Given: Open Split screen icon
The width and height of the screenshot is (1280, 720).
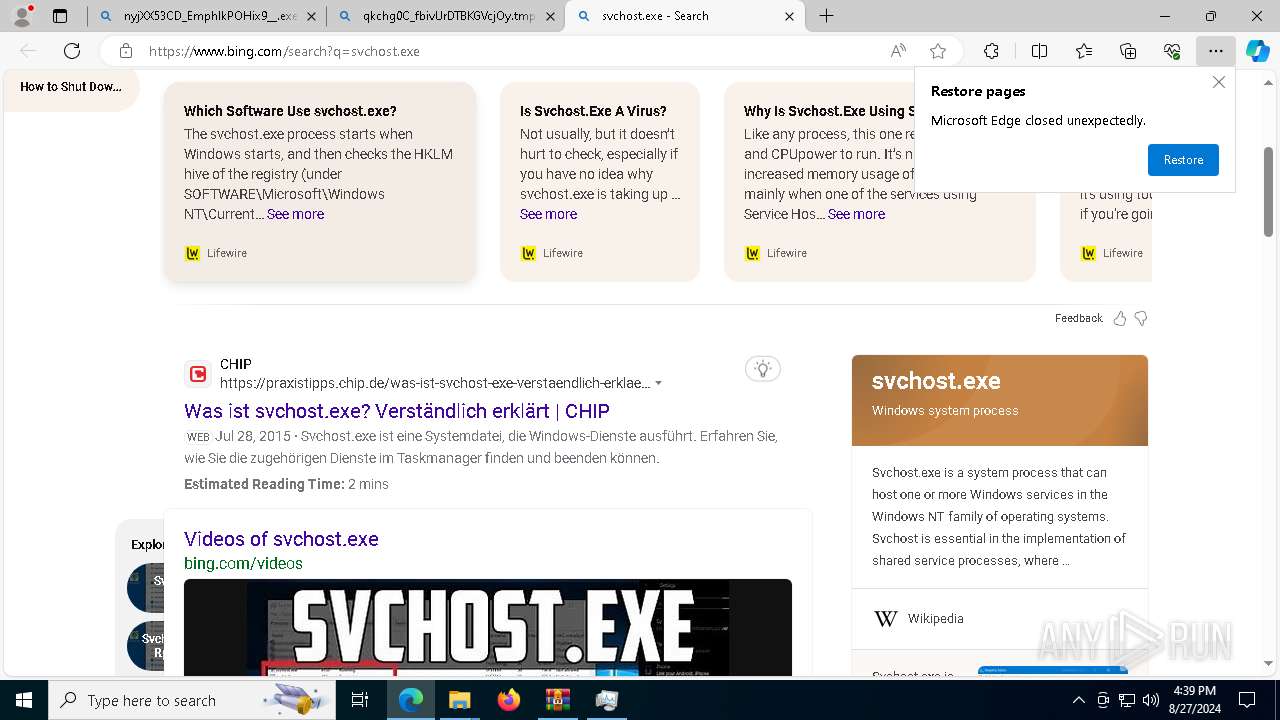Looking at the screenshot, I should click(x=1039, y=51).
